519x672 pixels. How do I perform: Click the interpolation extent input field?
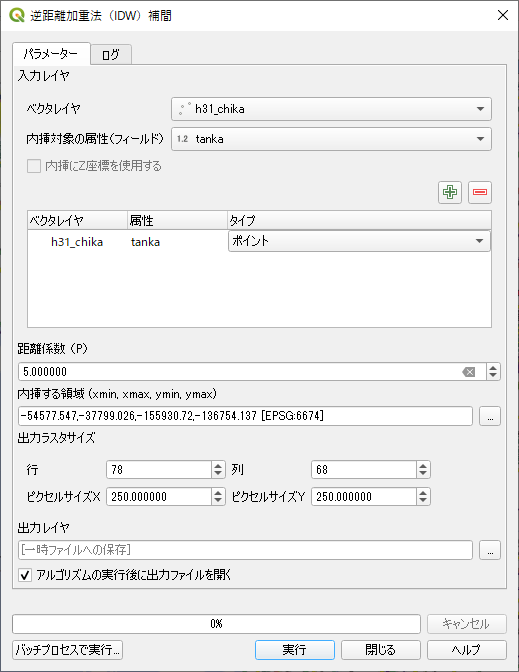tap(246, 416)
